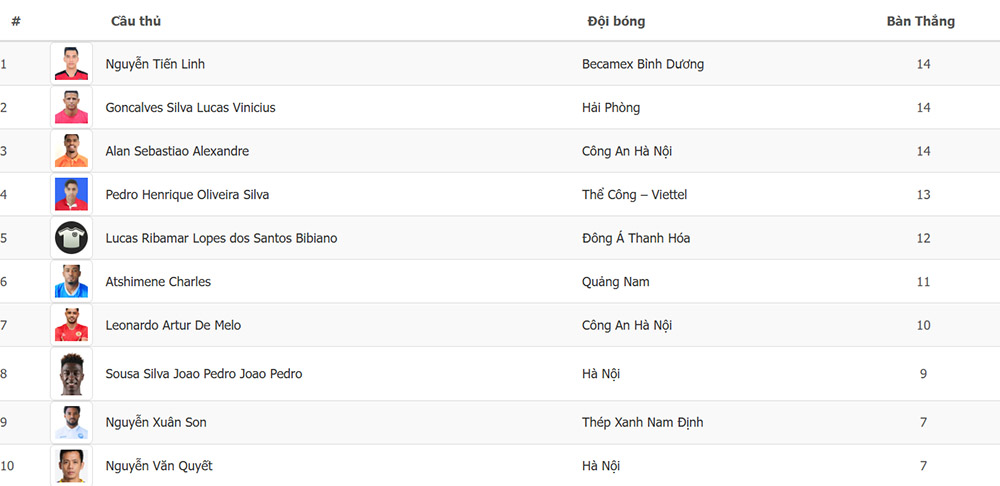
Task: Open Nguyễn Văn Quyết's avatar image
Action: click(x=71, y=466)
